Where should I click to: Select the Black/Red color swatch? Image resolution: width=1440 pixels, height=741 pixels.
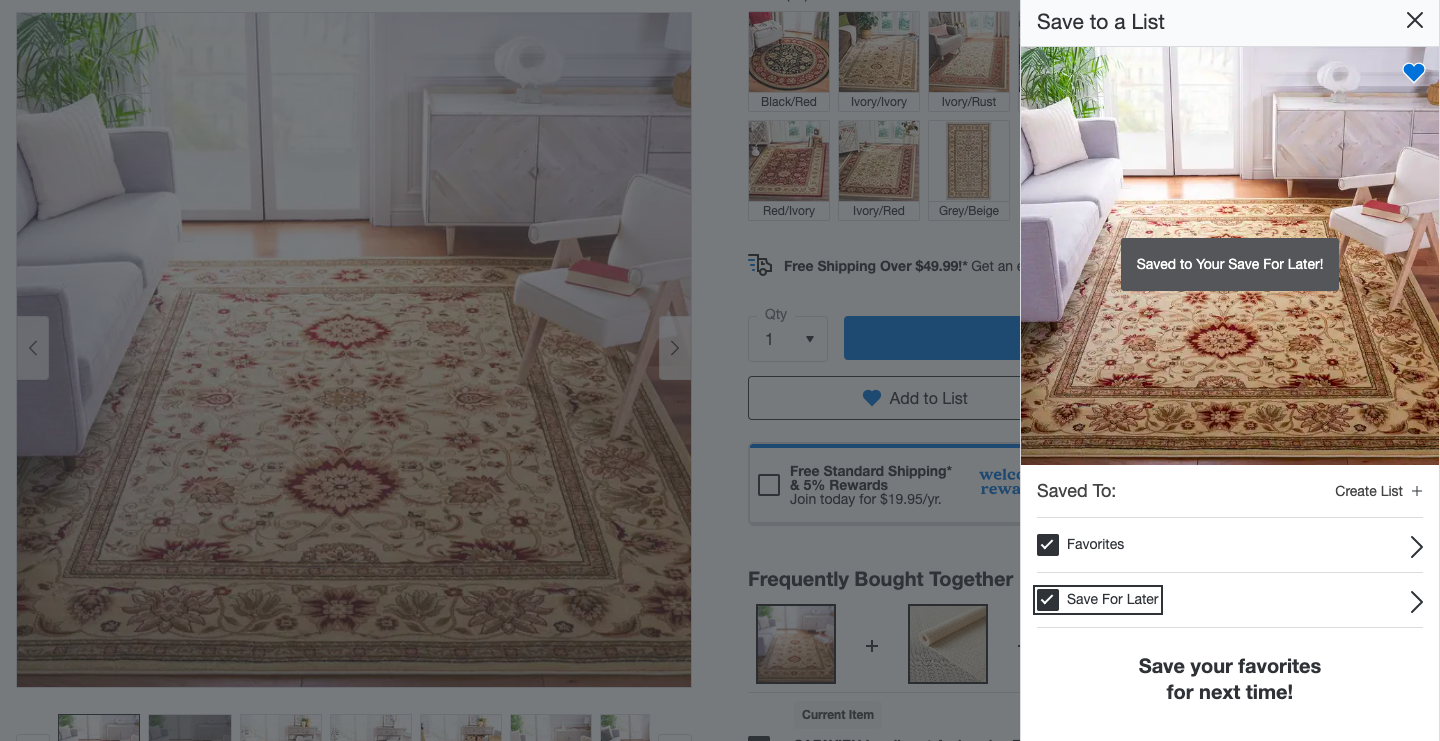coord(789,61)
